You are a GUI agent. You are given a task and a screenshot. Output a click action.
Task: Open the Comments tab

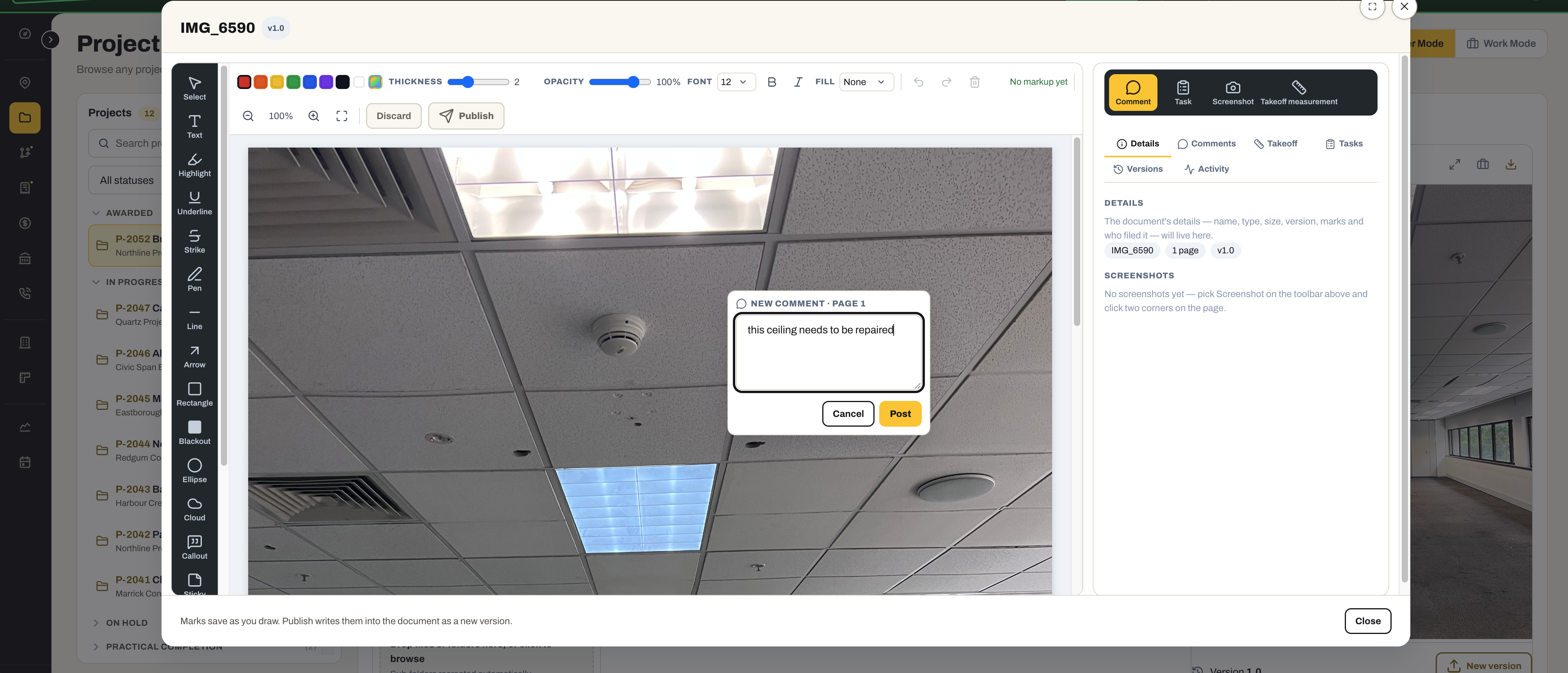(1206, 144)
